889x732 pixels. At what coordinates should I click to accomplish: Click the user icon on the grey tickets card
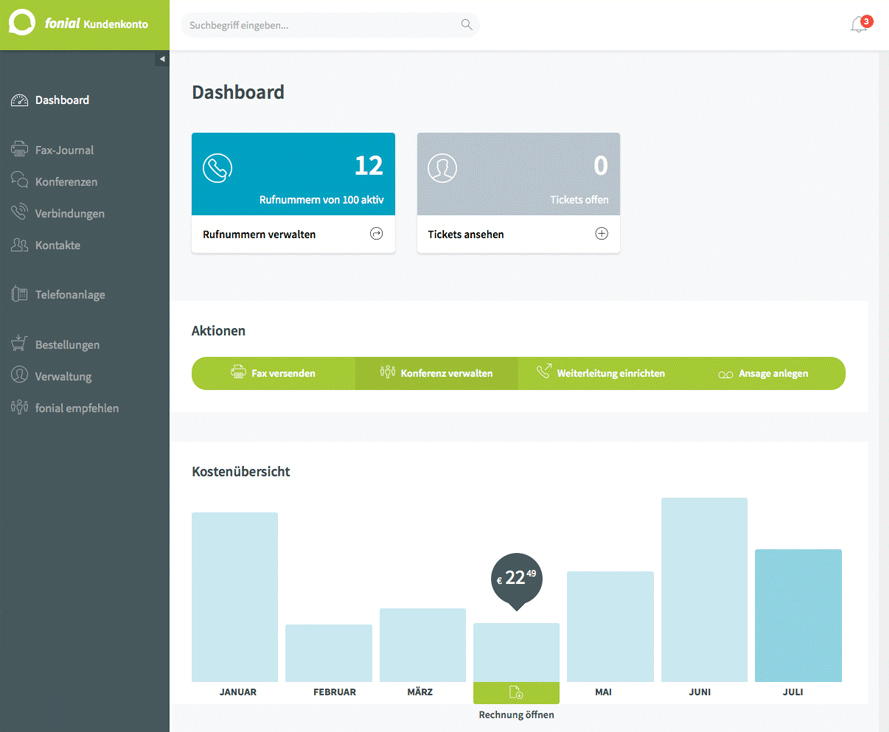click(442, 168)
